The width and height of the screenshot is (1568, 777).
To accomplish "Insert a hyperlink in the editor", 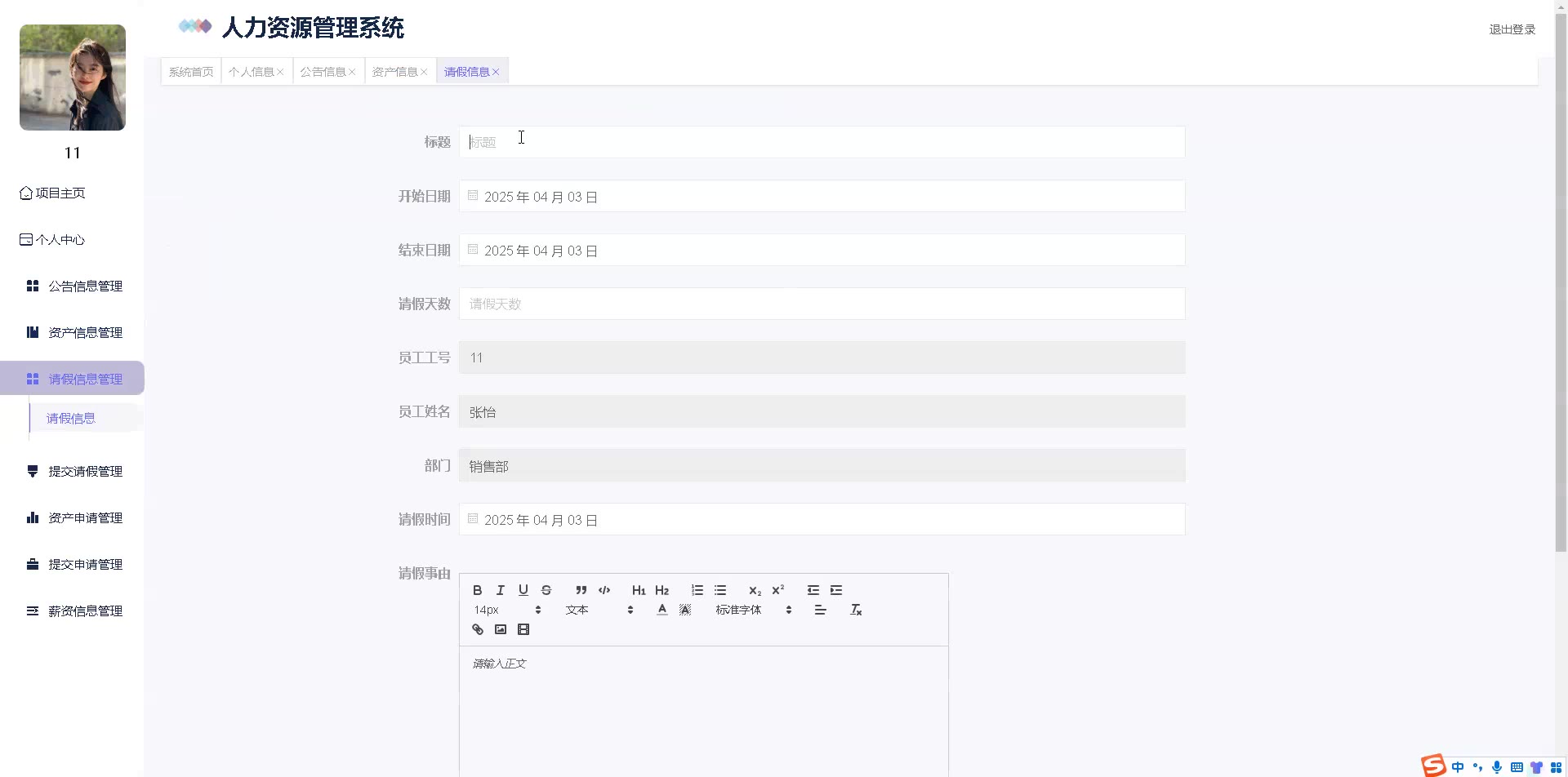I will [478, 629].
